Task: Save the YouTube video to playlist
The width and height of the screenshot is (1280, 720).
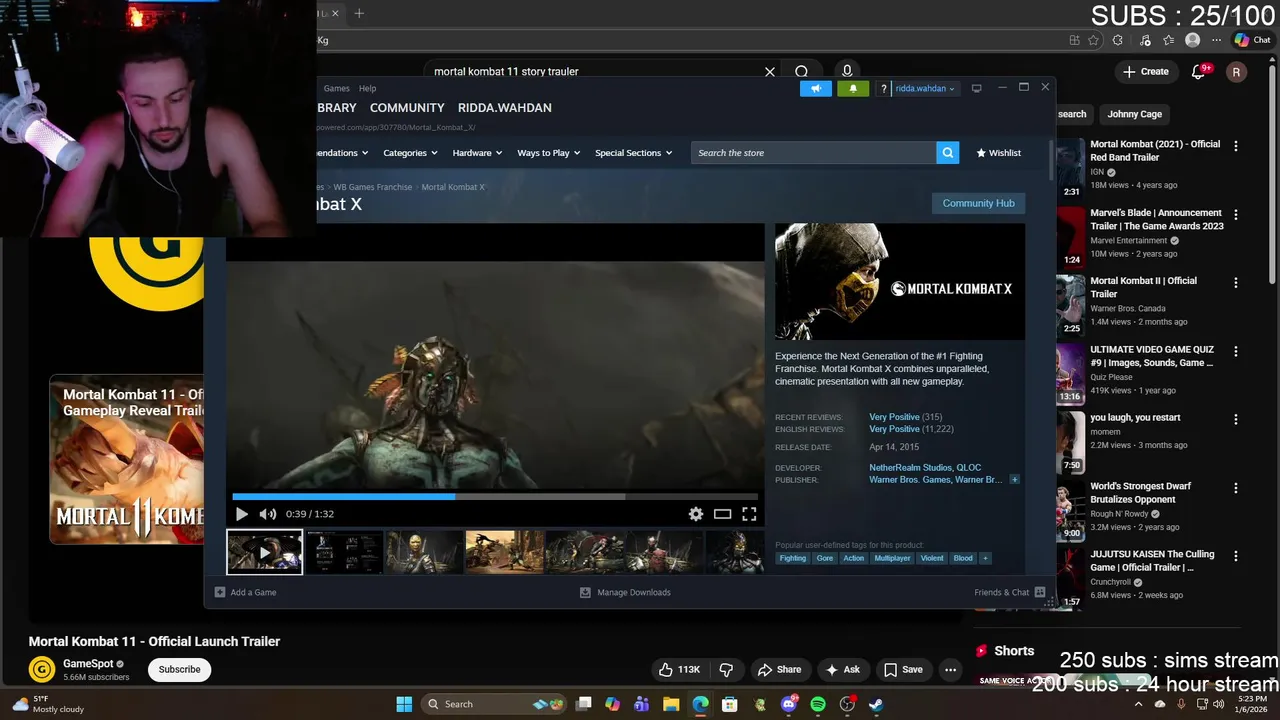Action: 903,669
